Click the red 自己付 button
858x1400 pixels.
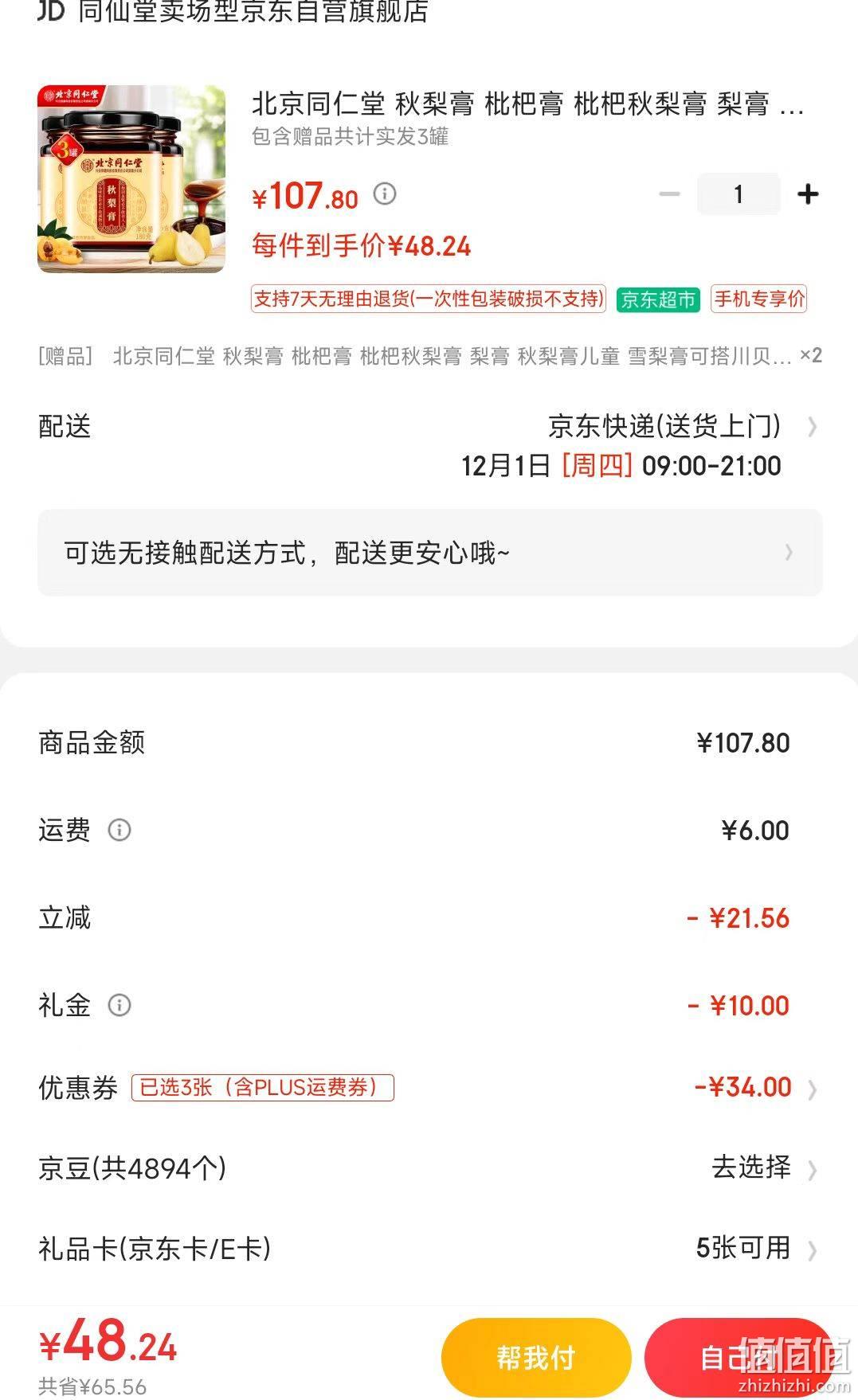pyautogui.click(x=740, y=1357)
